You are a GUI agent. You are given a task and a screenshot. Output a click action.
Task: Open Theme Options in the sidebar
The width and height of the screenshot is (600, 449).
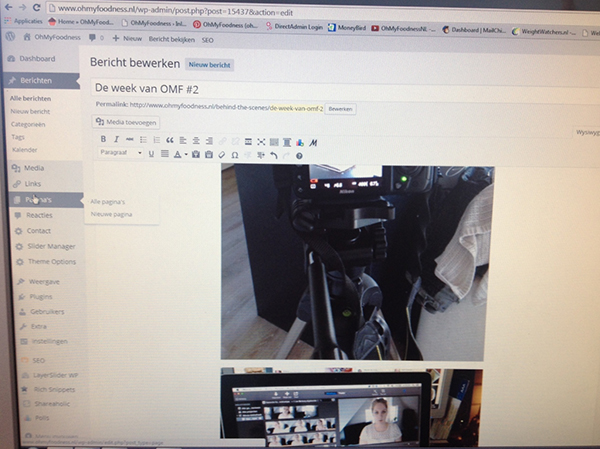coord(52,262)
